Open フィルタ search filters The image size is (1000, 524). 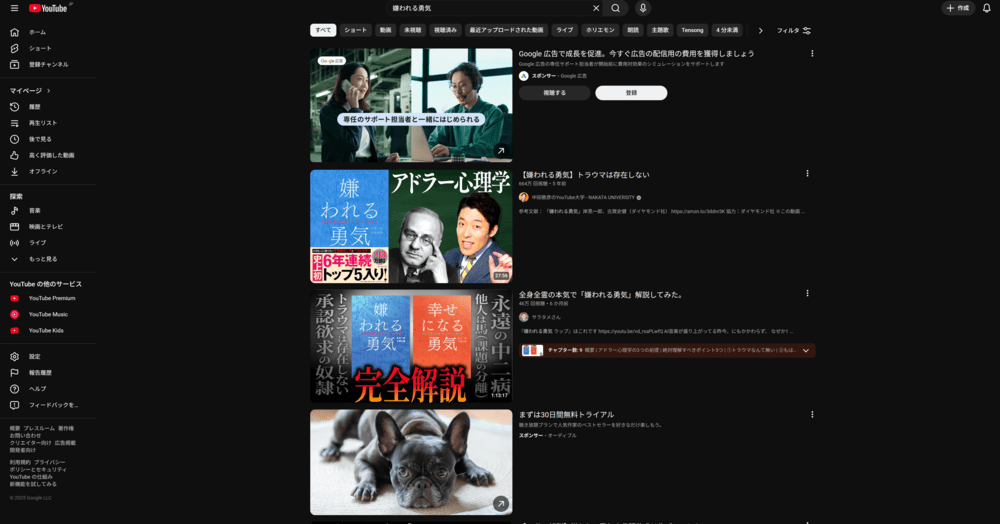(793, 31)
